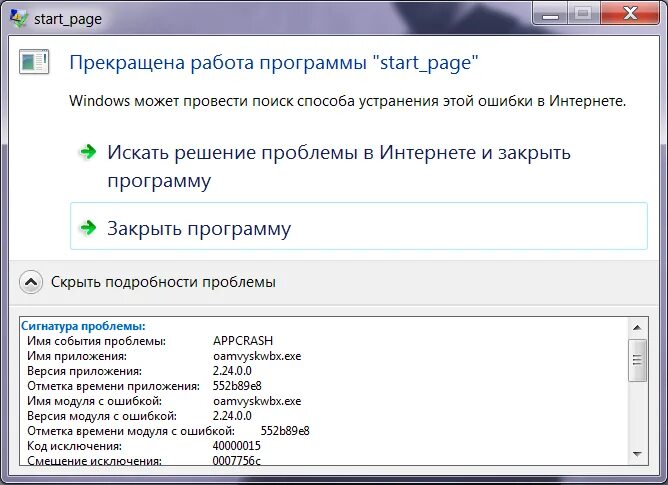
Task: Click 2.24.0.0 in the application version row
Action: [232, 371]
